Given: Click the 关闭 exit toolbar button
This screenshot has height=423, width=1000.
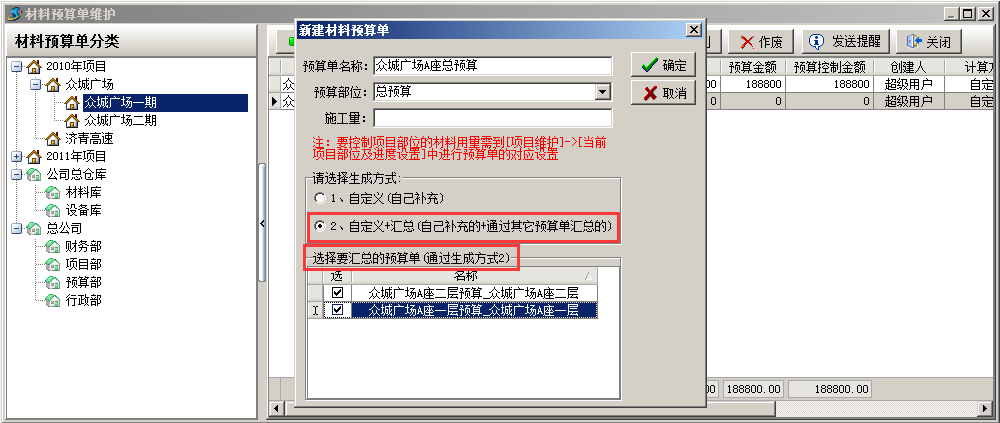Looking at the screenshot, I should (928, 42).
